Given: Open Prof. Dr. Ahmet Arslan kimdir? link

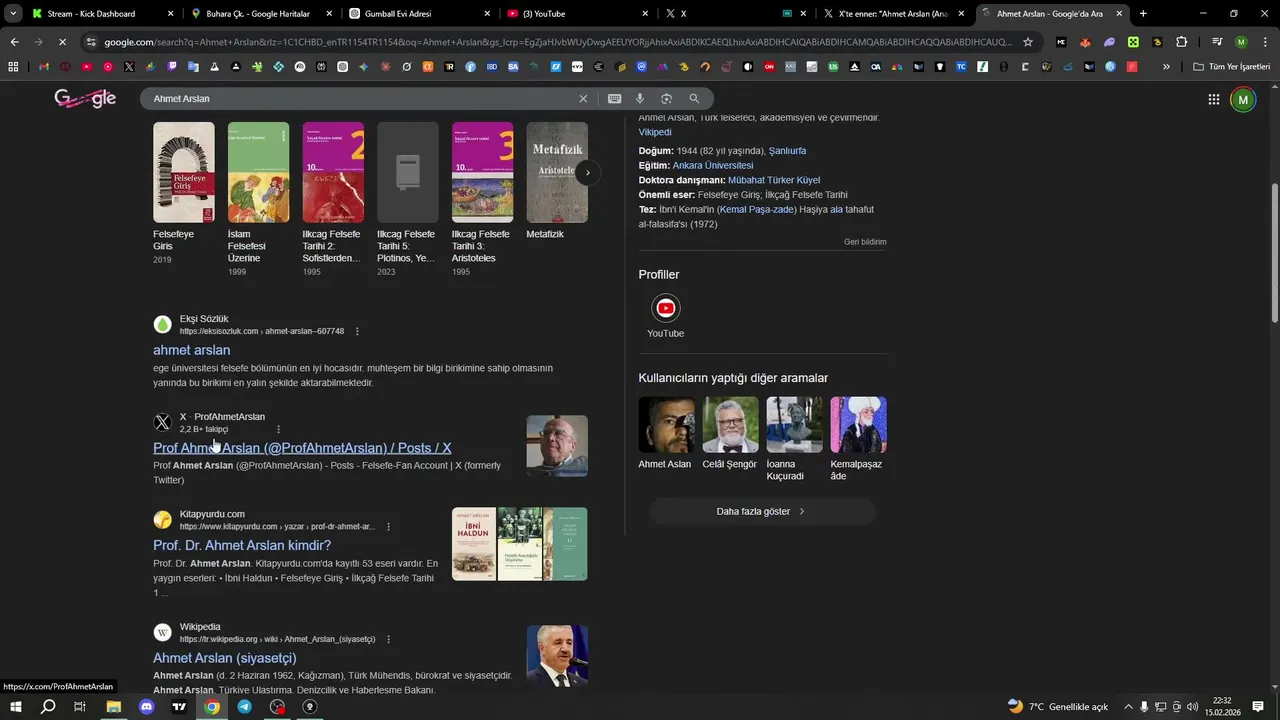Looking at the screenshot, I should (242, 545).
